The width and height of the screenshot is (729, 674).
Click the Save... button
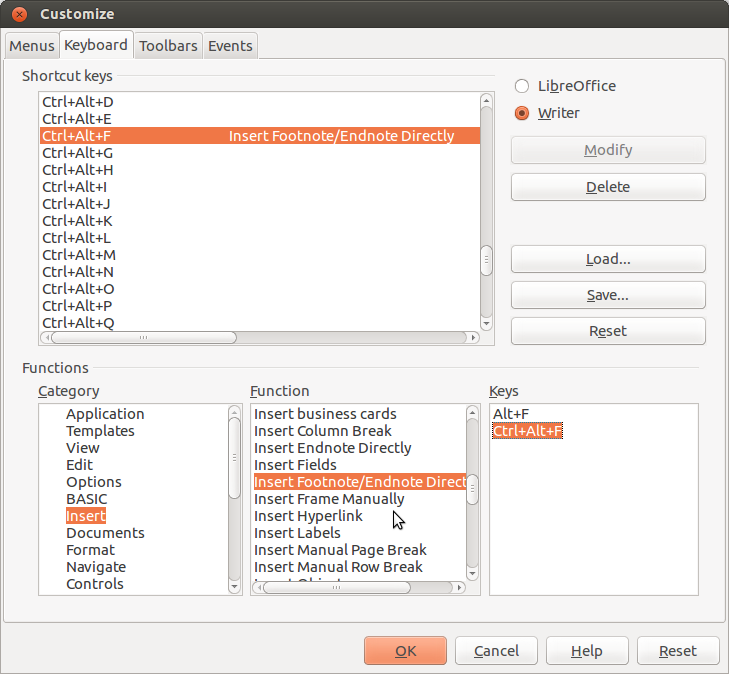point(608,295)
